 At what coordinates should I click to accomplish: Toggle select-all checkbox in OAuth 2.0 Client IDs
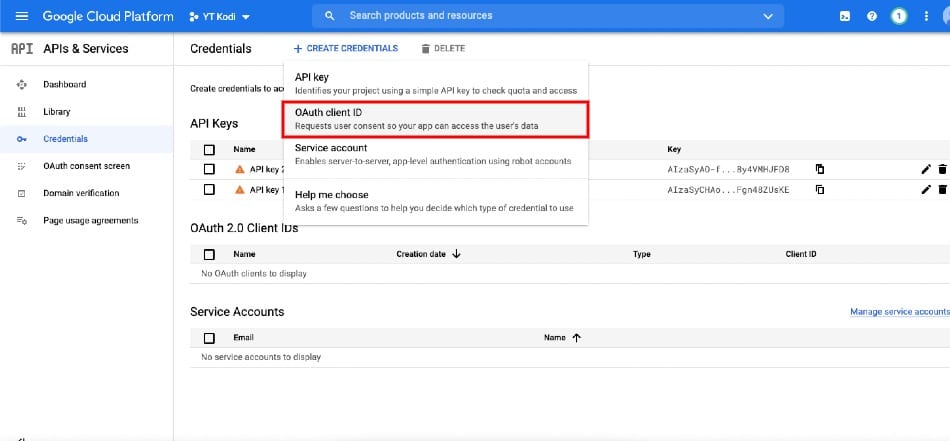pyautogui.click(x=209, y=254)
